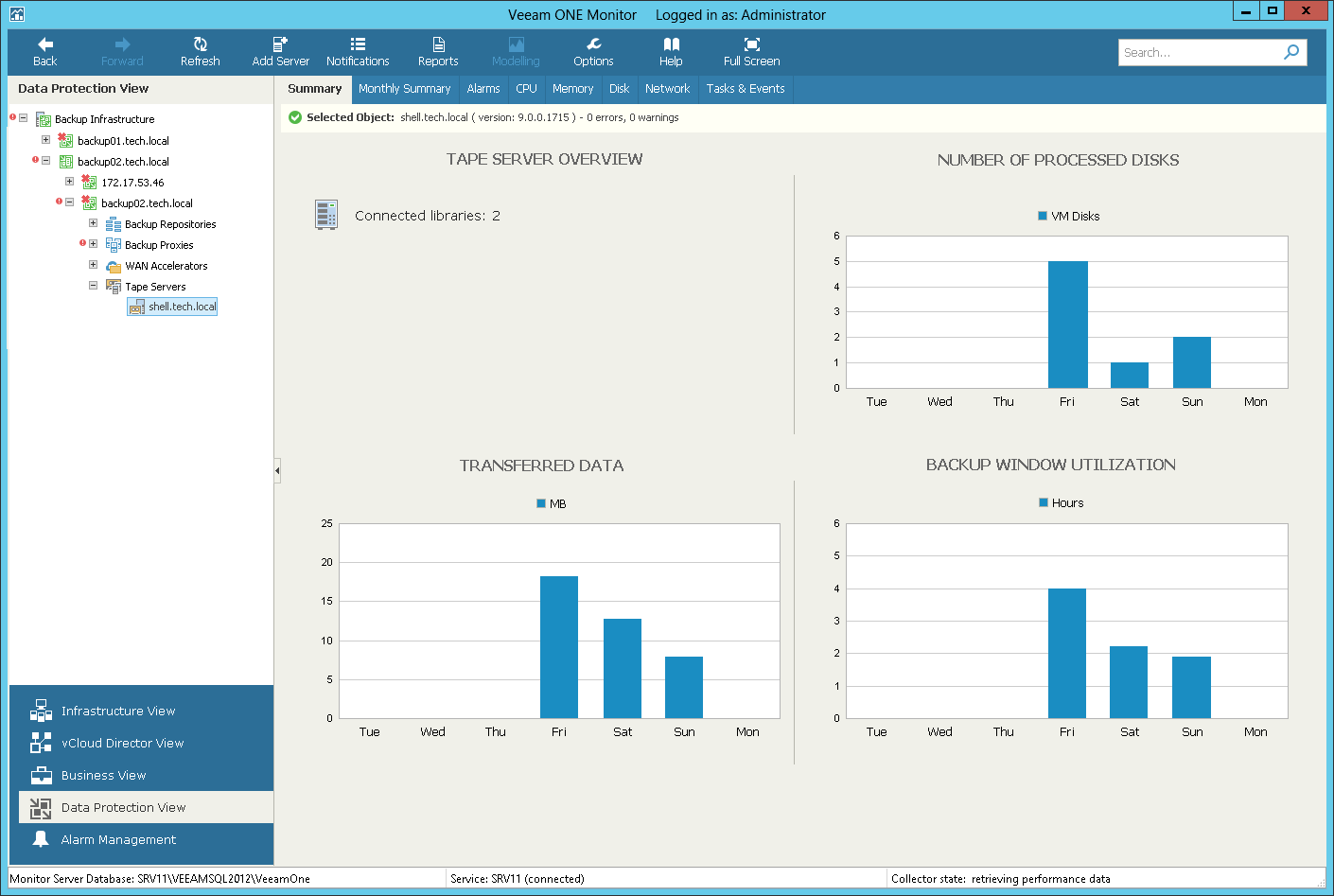Click the Hours legend swatch
This screenshot has width=1334, height=896.
(1044, 502)
